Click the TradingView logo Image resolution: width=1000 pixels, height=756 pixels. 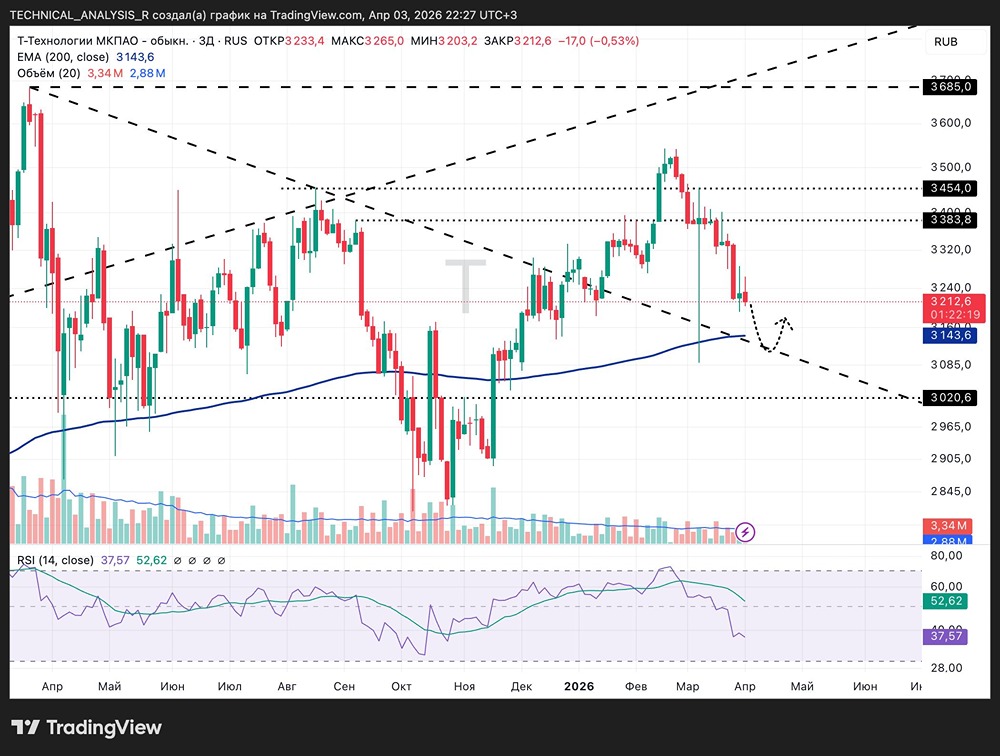click(86, 727)
